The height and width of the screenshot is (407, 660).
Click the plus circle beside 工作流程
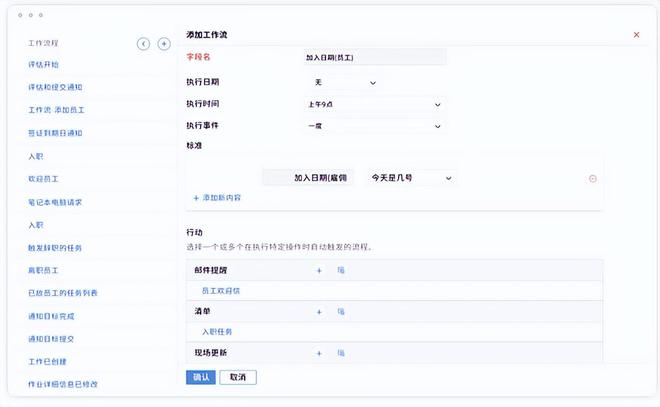click(x=164, y=43)
